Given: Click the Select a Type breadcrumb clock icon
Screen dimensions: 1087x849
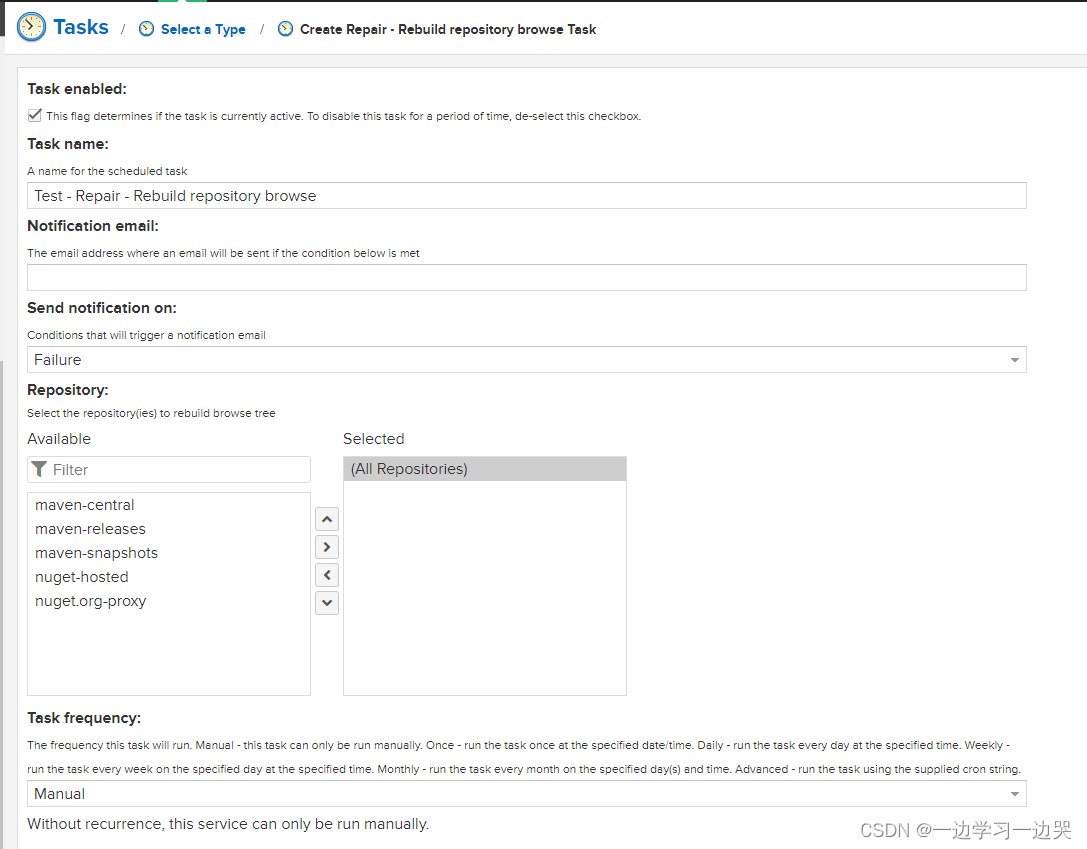Looking at the screenshot, I should 147,29.
